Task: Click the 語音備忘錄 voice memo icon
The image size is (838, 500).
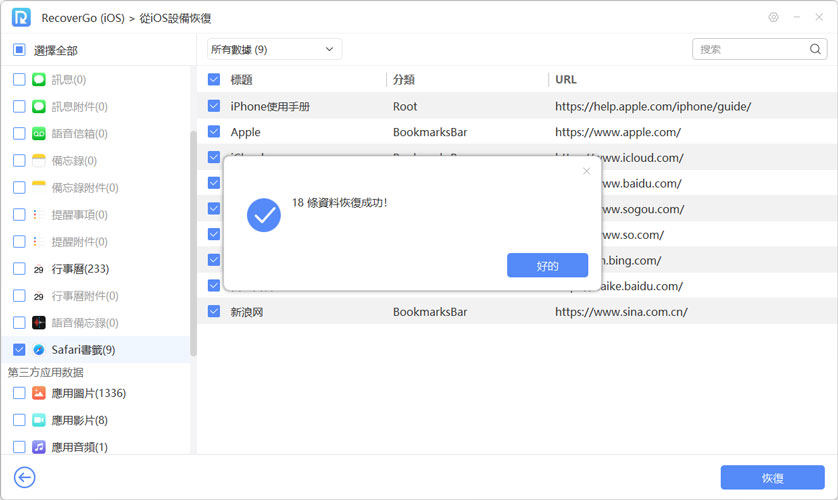Action: [38, 323]
